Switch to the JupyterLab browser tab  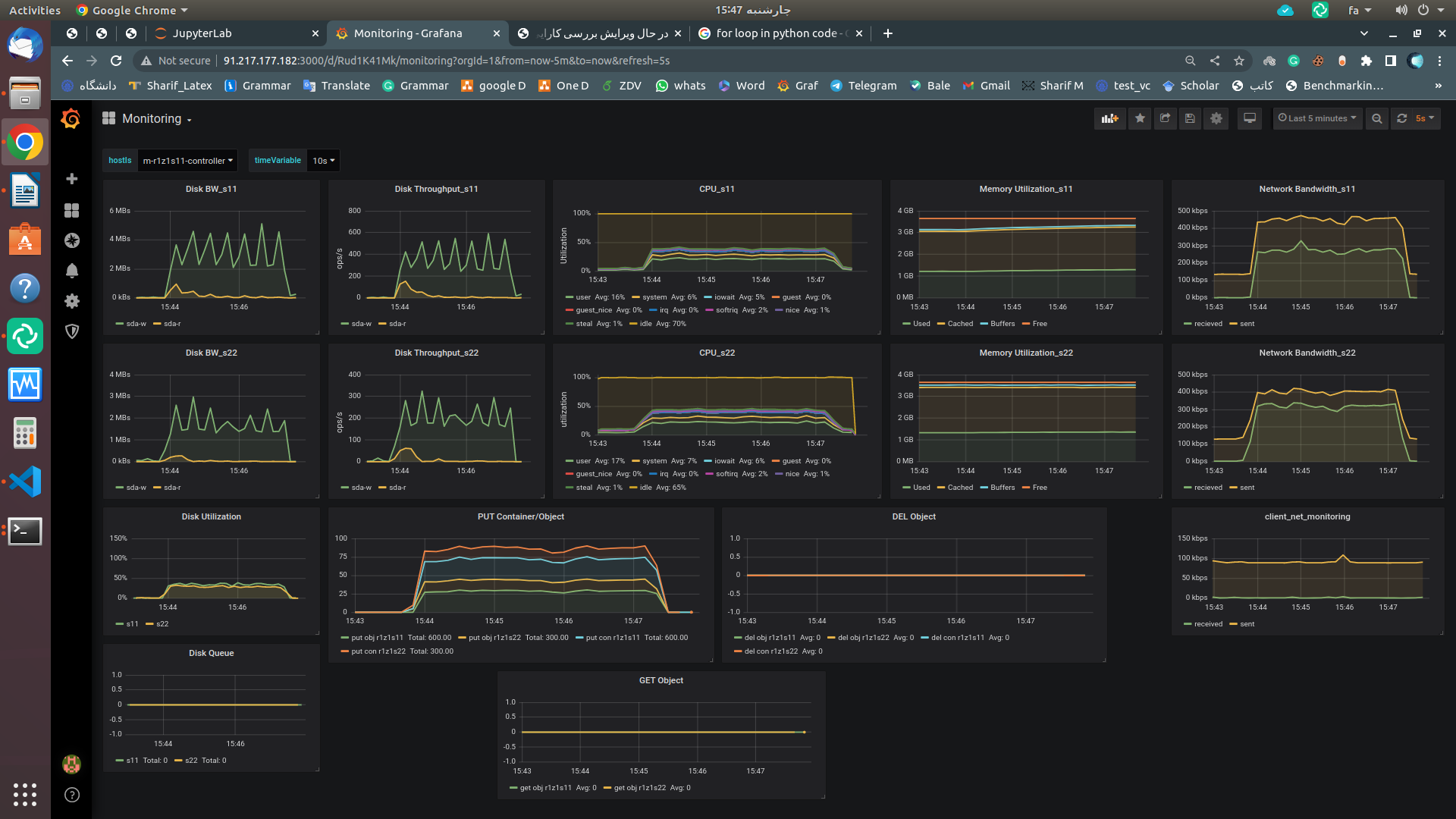point(202,33)
